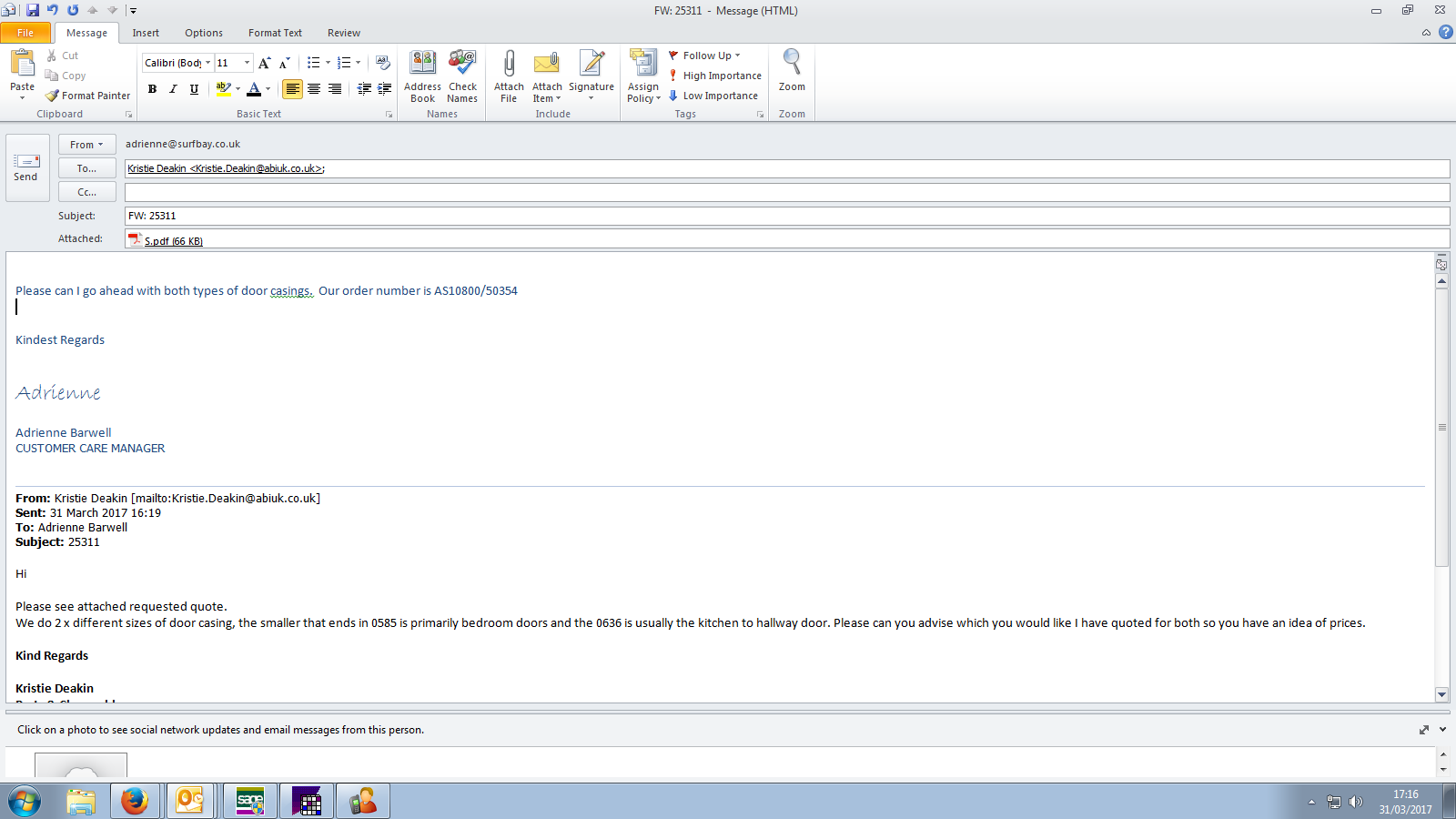This screenshot has width=1456, height=819.
Task: Click the To... recipients button
Action: (x=87, y=168)
